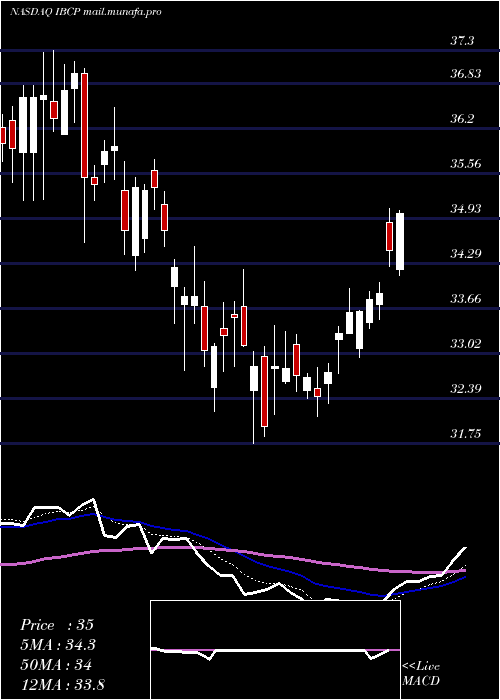Click the MACD inset chart box
This screenshot has width=500, height=700.
pyautogui.click(x=275, y=650)
